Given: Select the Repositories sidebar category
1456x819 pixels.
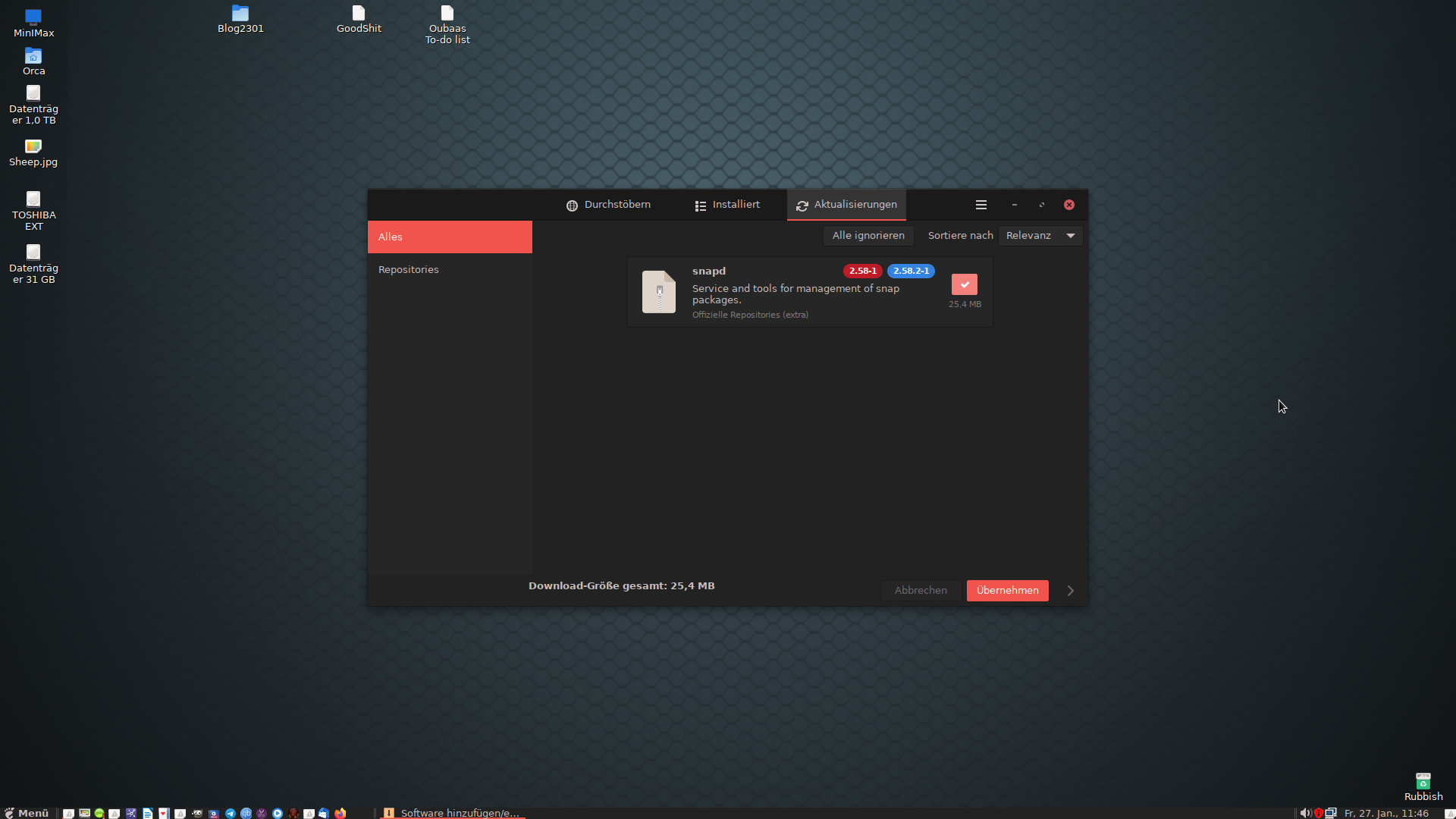Looking at the screenshot, I should point(450,269).
